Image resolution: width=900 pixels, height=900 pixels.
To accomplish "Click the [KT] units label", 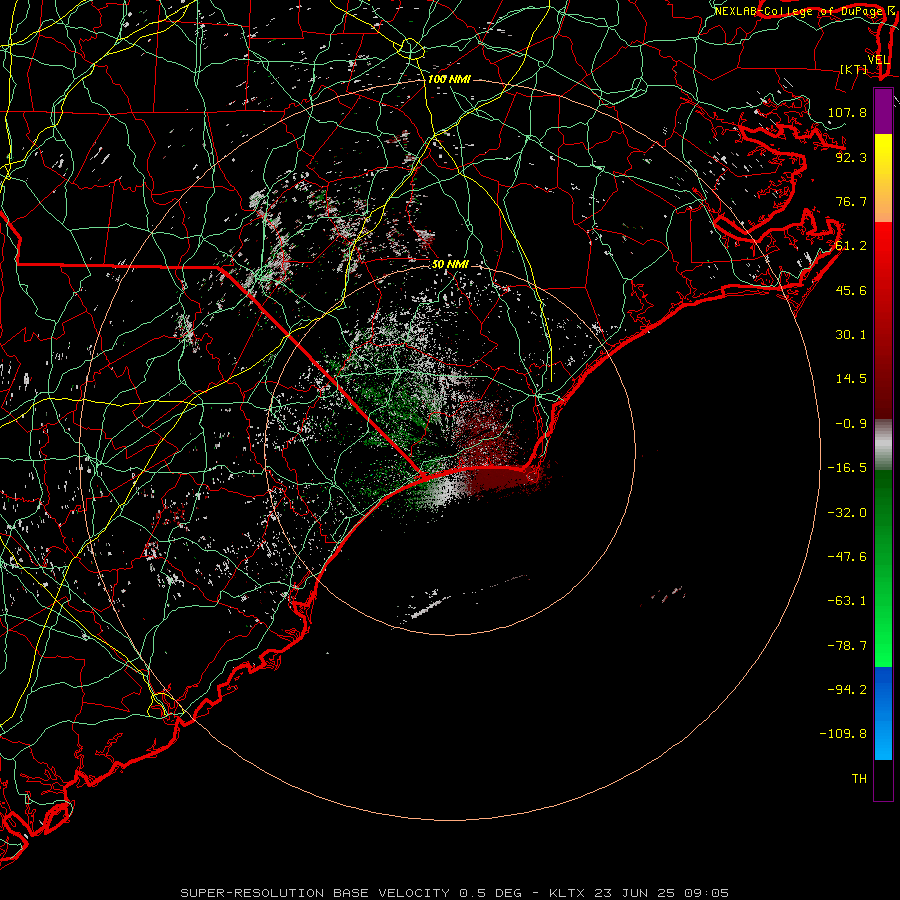I will [x=854, y=69].
